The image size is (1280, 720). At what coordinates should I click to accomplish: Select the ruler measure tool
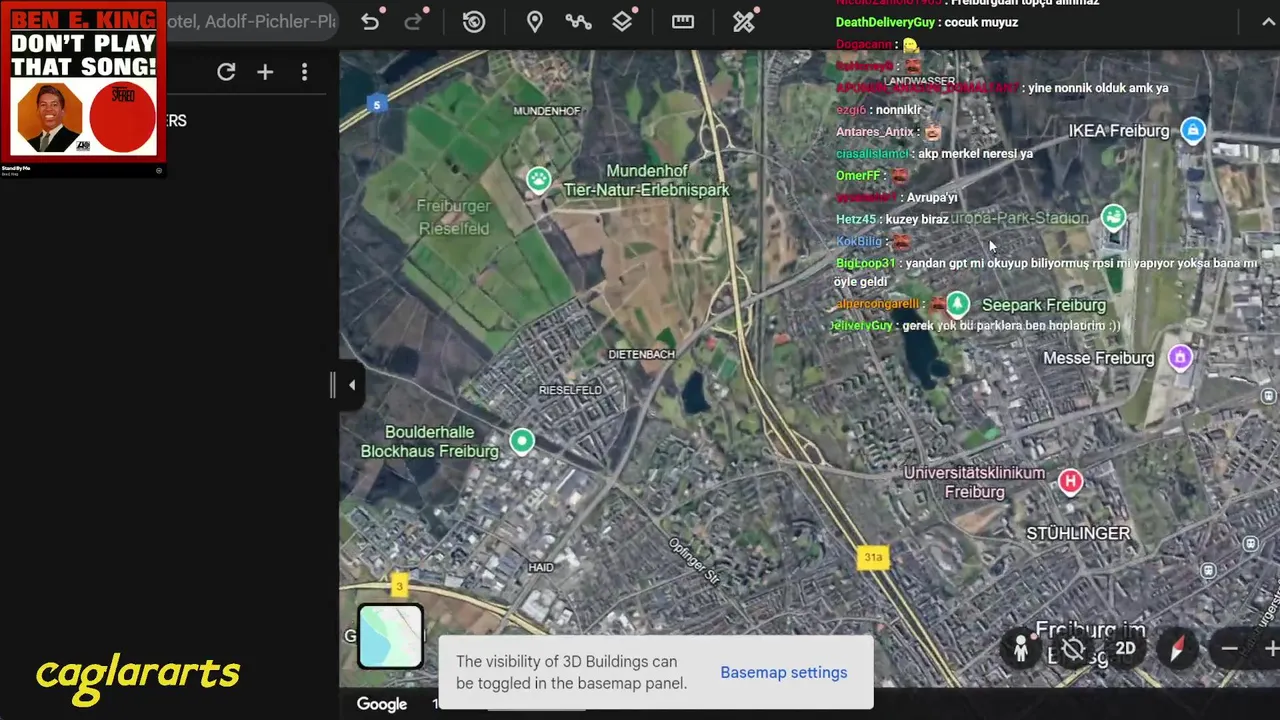click(683, 22)
